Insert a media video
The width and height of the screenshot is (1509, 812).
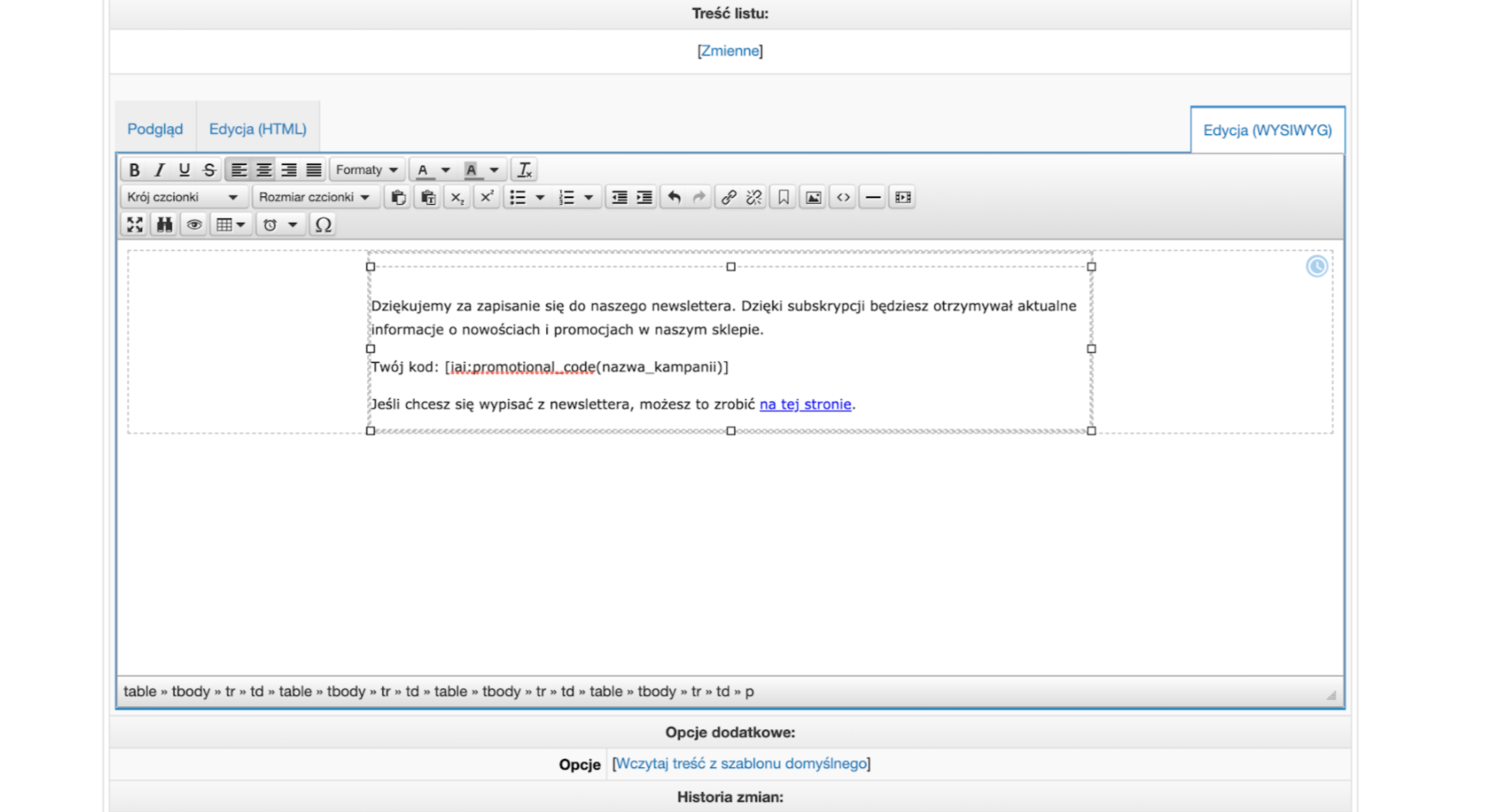coord(902,197)
